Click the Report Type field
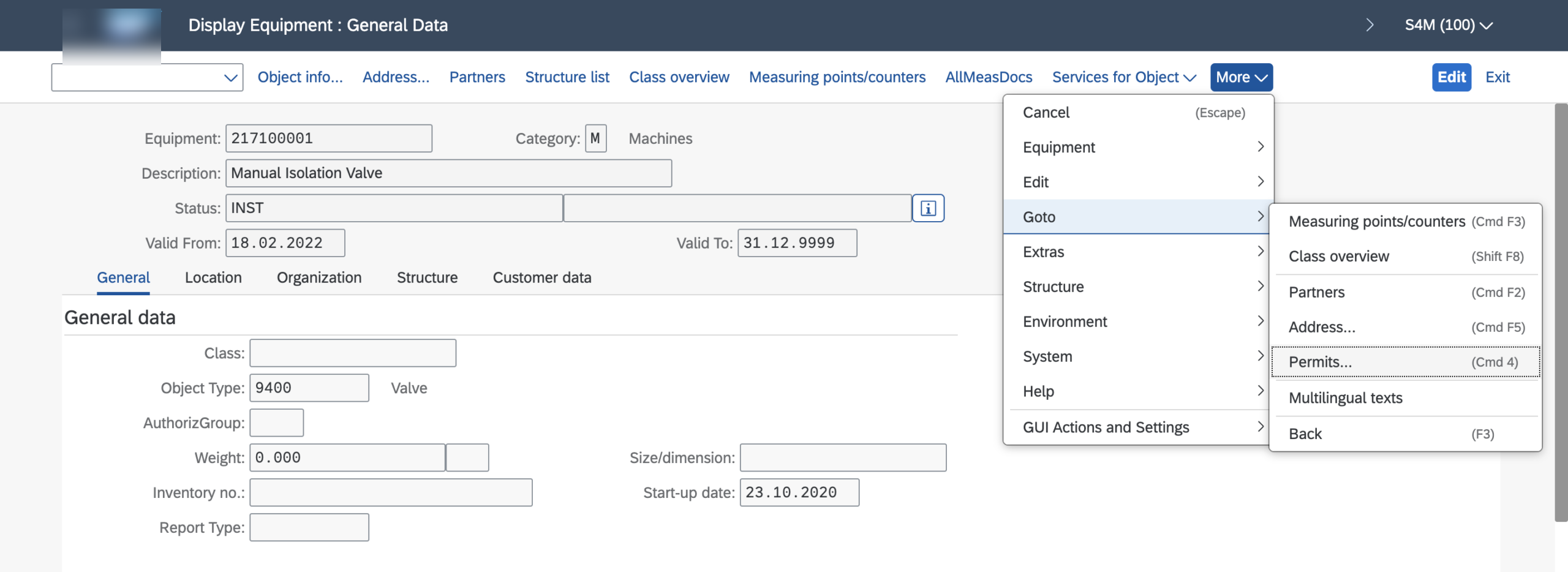This screenshot has width=1568, height=572. click(x=309, y=528)
